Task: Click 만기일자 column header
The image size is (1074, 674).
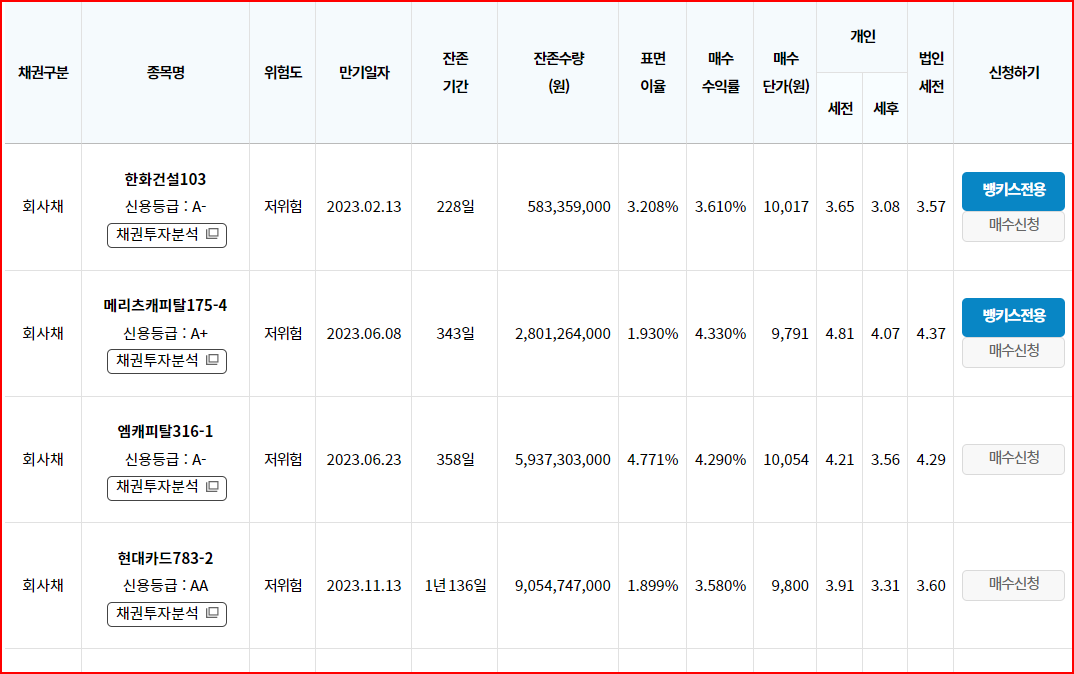Action: pyautogui.click(x=364, y=73)
